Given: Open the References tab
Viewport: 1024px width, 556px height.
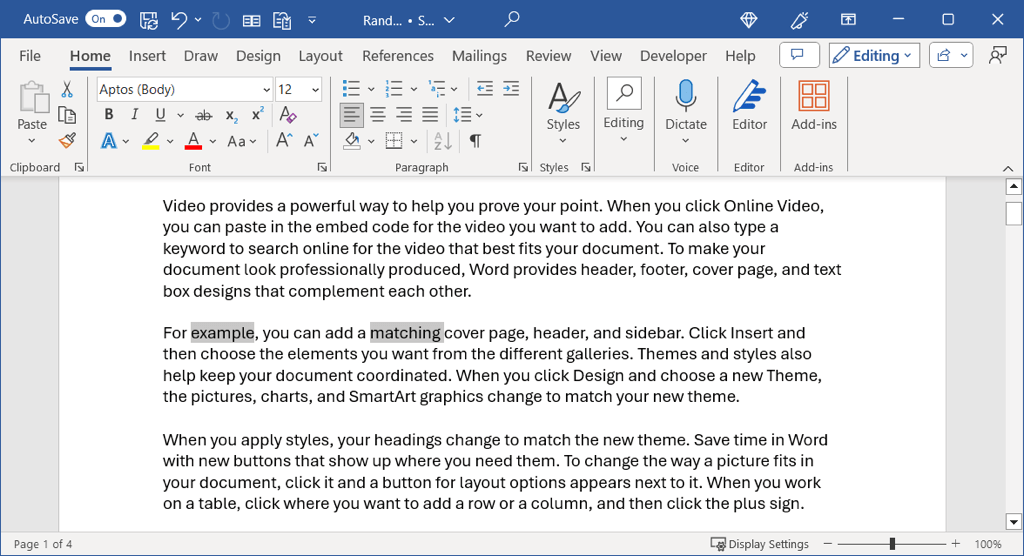Looking at the screenshot, I should tap(397, 56).
